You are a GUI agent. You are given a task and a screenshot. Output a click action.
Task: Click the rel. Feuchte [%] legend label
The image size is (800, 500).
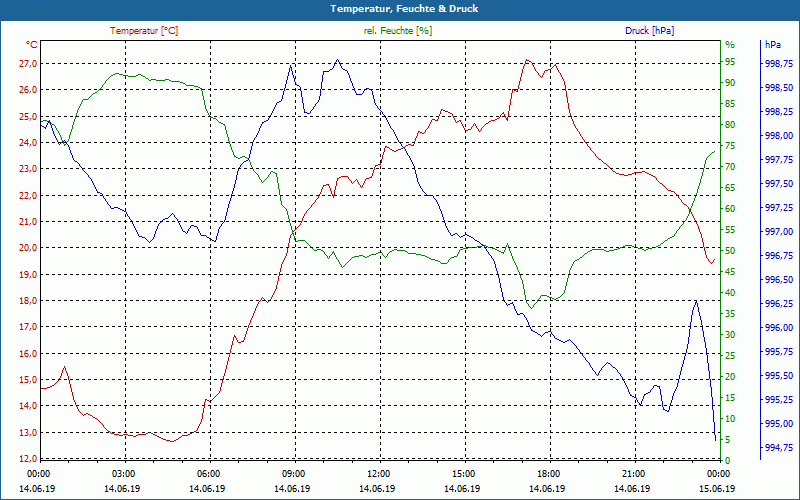click(x=397, y=31)
